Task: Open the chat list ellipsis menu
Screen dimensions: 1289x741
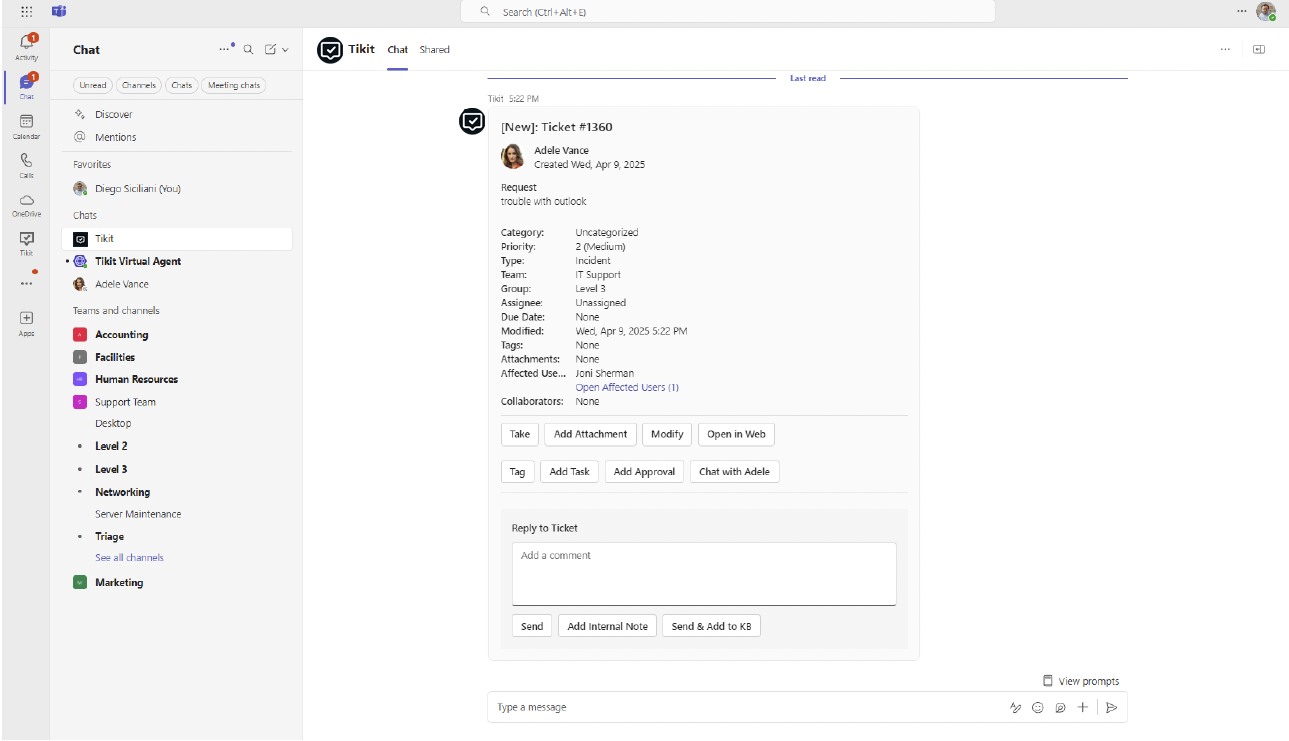Action: coord(224,48)
